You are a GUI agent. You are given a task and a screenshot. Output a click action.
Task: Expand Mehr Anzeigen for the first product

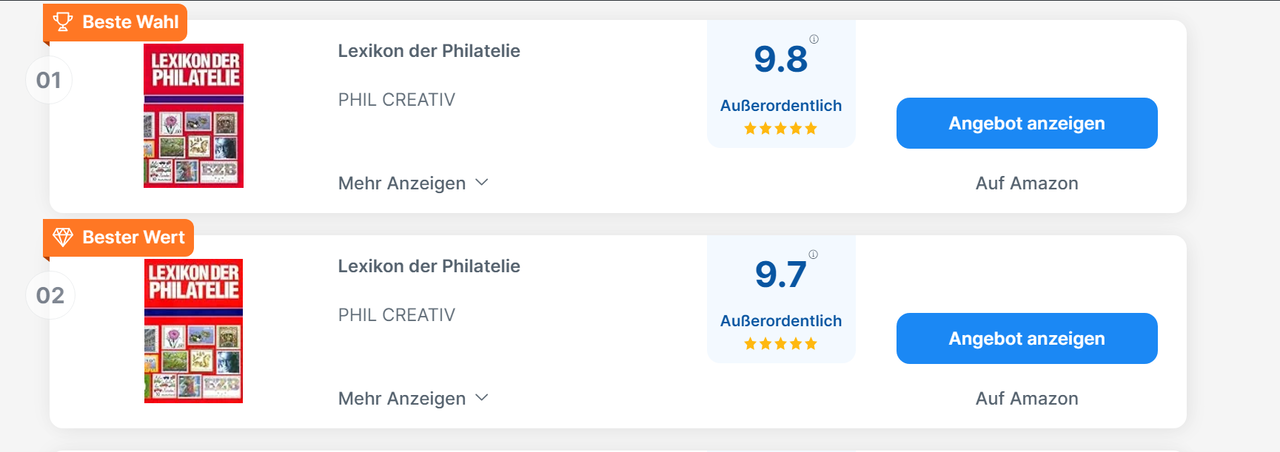(x=413, y=183)
